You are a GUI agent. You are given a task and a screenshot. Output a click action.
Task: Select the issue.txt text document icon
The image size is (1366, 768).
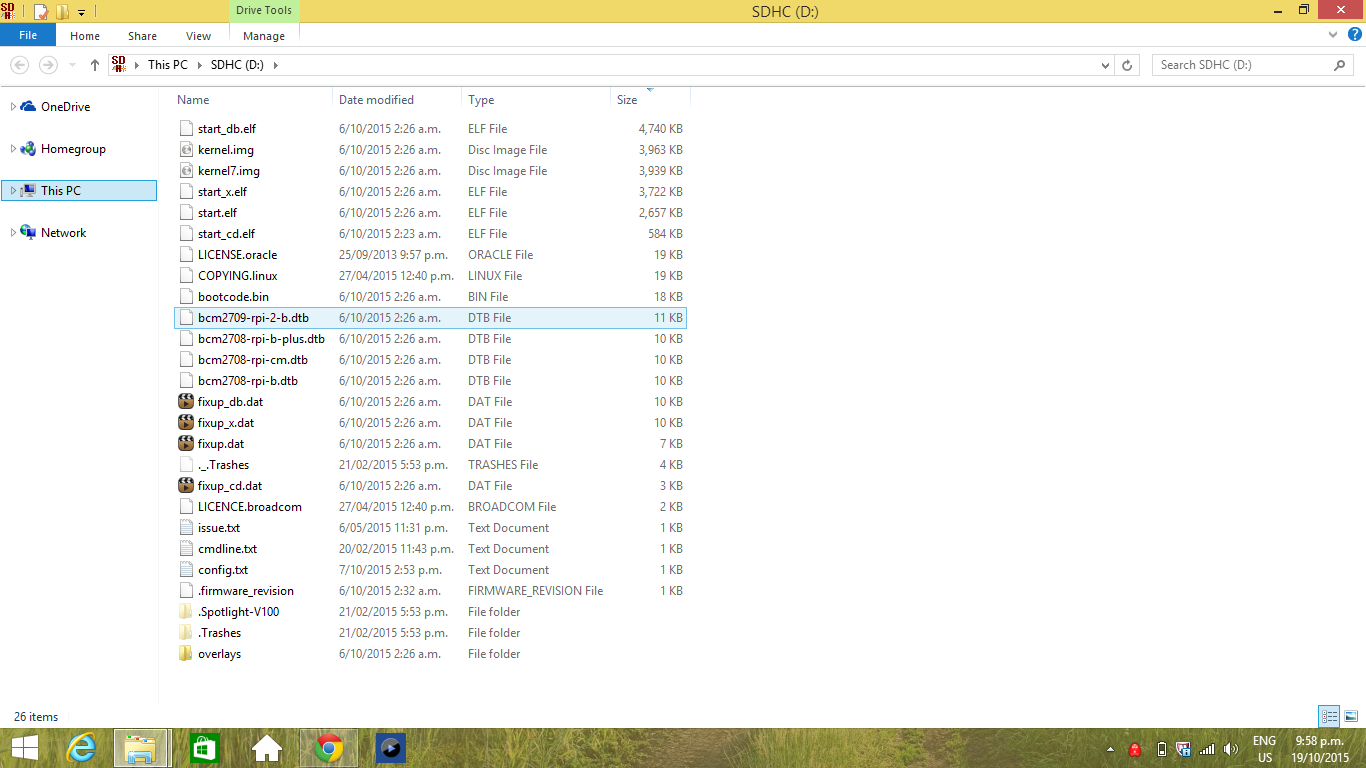point(185,528)
